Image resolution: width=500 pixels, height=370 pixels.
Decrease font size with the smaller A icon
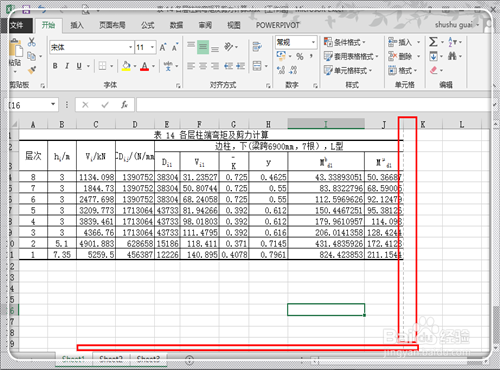175,47
